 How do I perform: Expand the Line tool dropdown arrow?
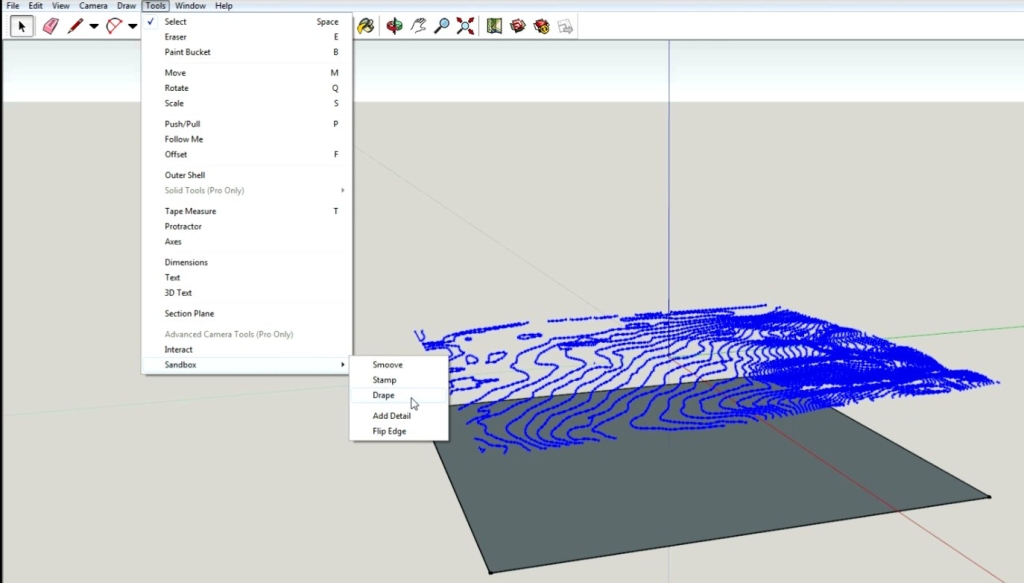(94, 26)
